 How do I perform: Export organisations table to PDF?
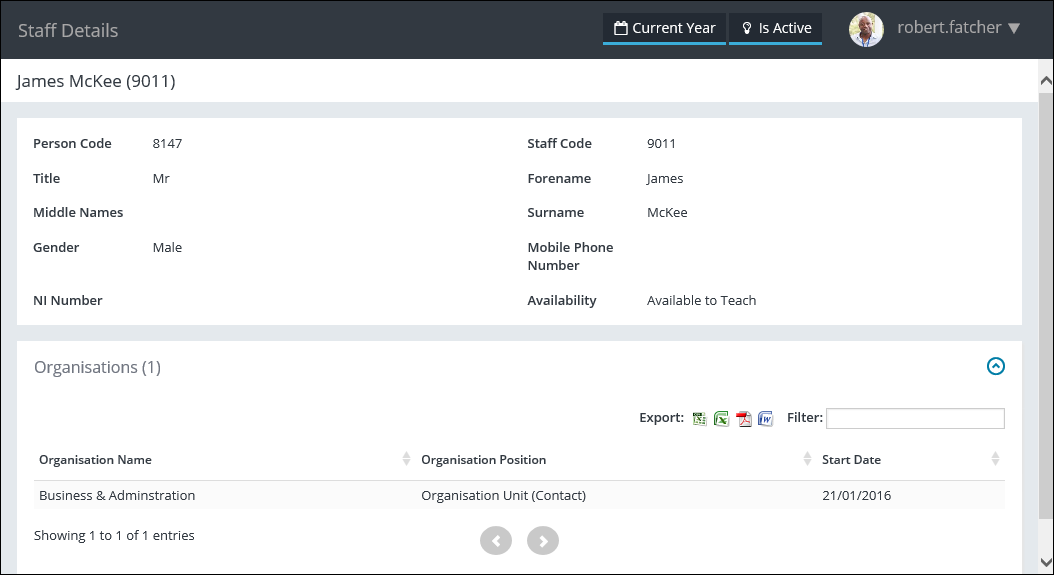pyautogui.click(x=744, y=419)
